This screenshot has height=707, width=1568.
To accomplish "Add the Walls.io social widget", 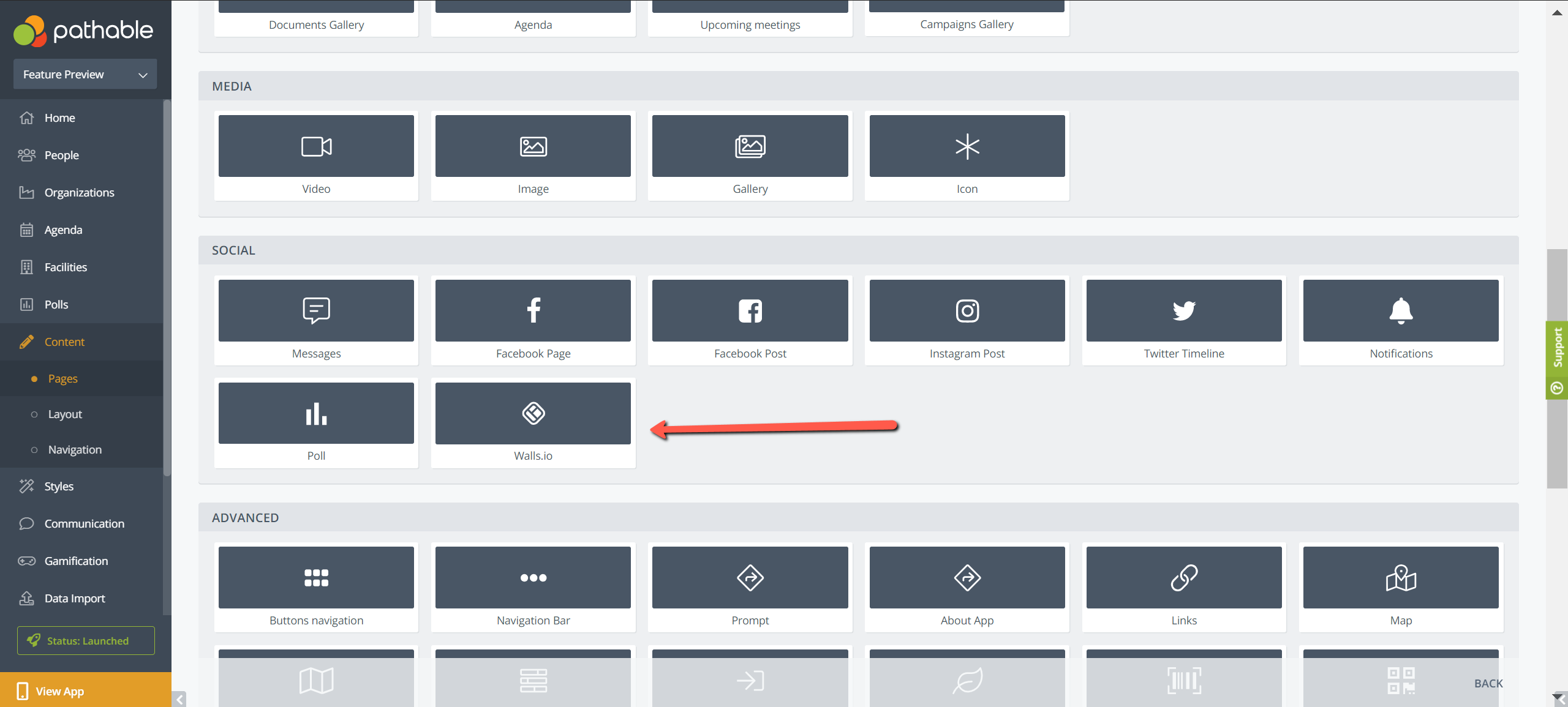I will (533, 423).
